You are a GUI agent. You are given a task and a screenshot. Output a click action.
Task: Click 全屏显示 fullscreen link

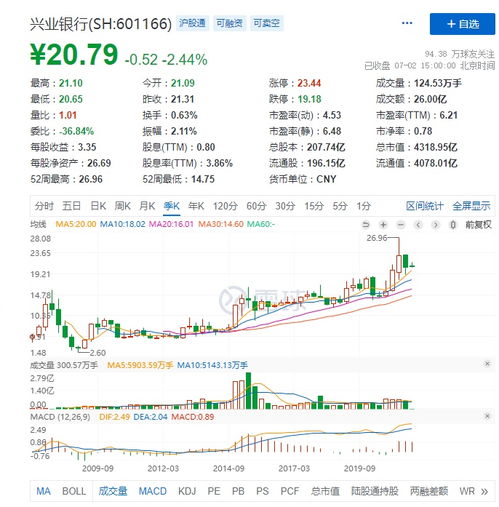pos(471,206)
